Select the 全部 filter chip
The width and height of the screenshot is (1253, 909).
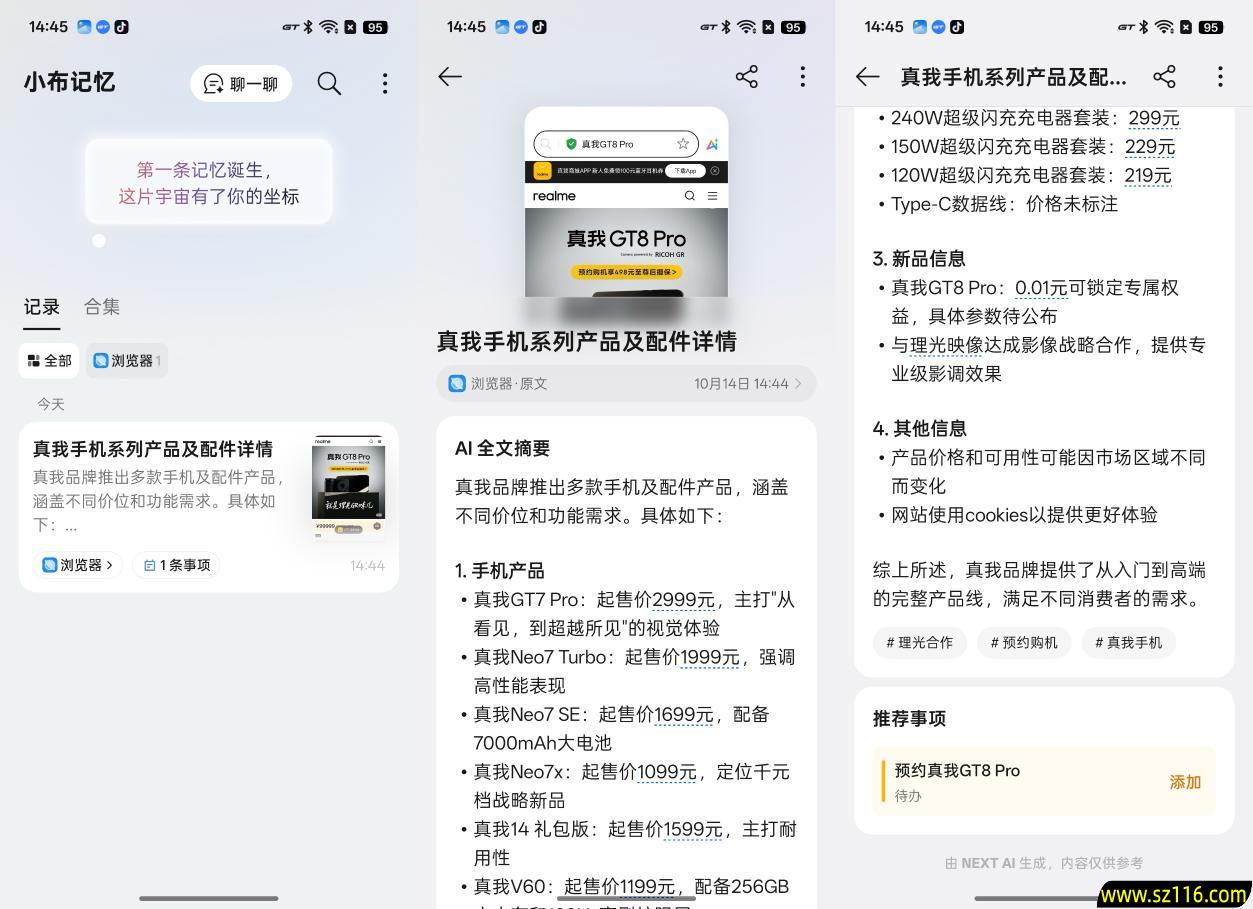tap(48, 360)
